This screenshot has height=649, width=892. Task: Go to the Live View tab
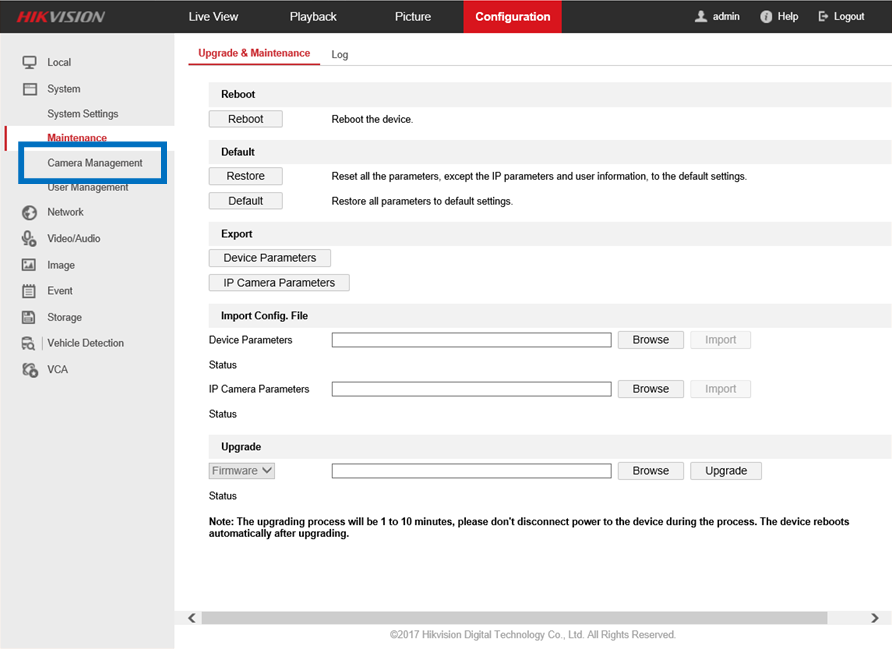(x=213, y=17)
